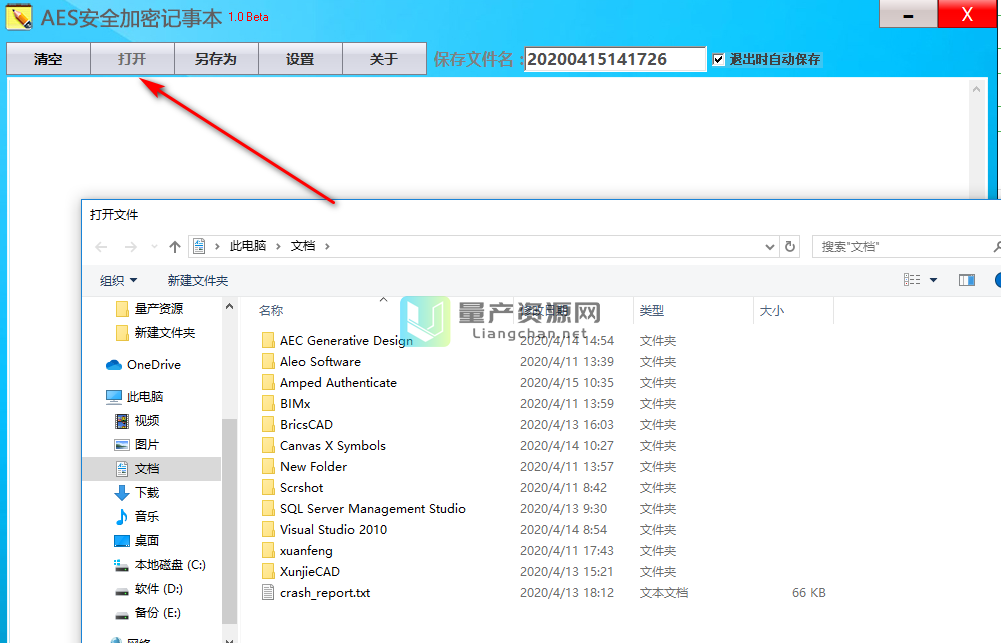Toggle the preview pane icon
This screenshot has width=1001, height=643.
[x=967, y=280]
